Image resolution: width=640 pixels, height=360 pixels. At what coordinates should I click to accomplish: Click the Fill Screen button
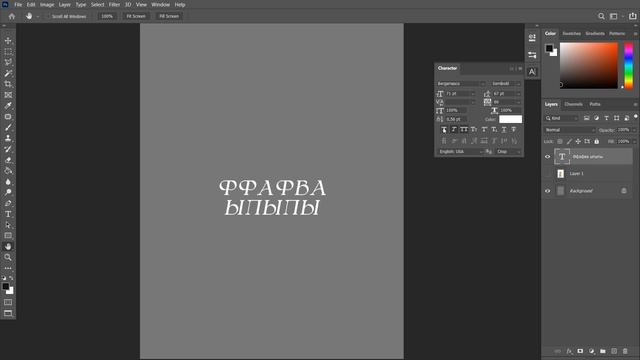tap(169, 16)
